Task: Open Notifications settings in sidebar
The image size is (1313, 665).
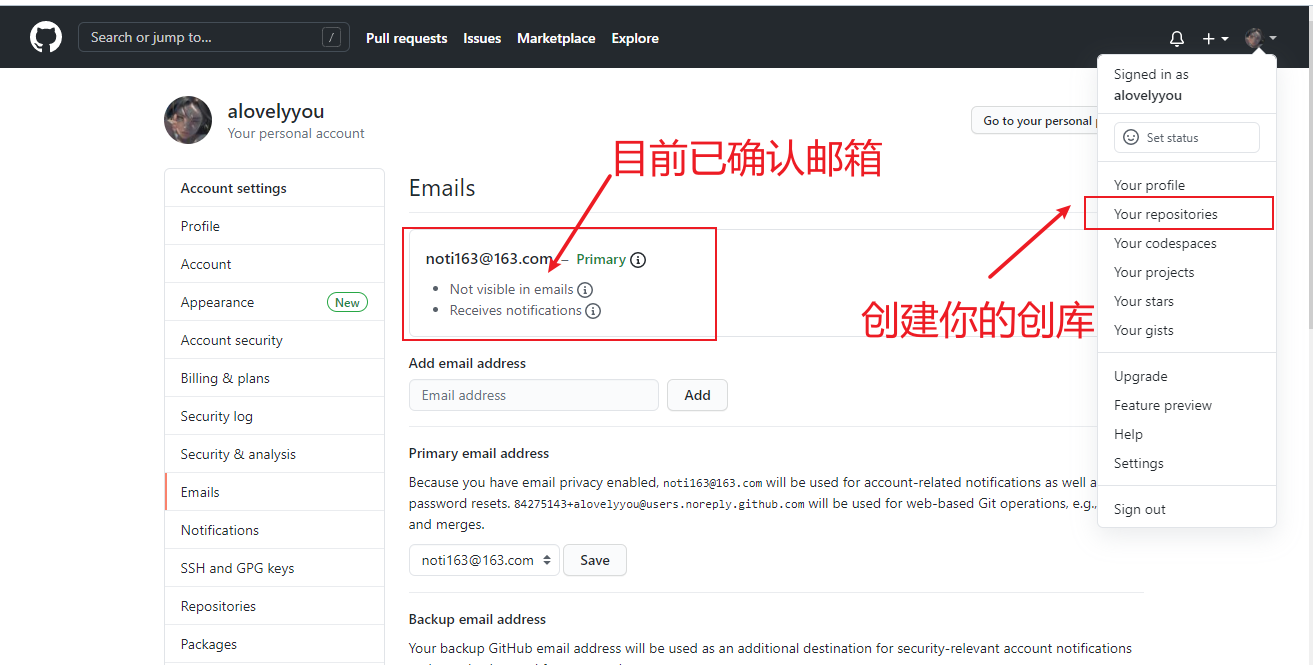Action: [x=274, y=530]
